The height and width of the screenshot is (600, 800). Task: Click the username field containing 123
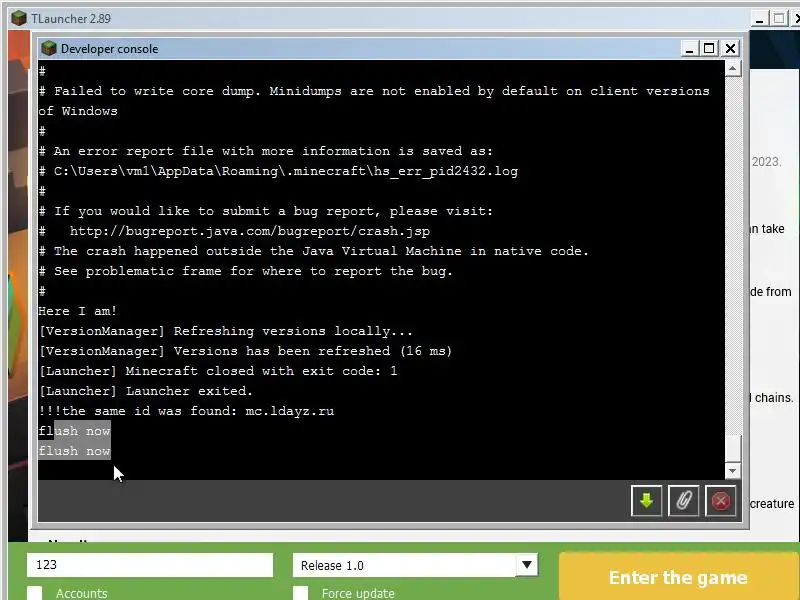click(150, 565)
